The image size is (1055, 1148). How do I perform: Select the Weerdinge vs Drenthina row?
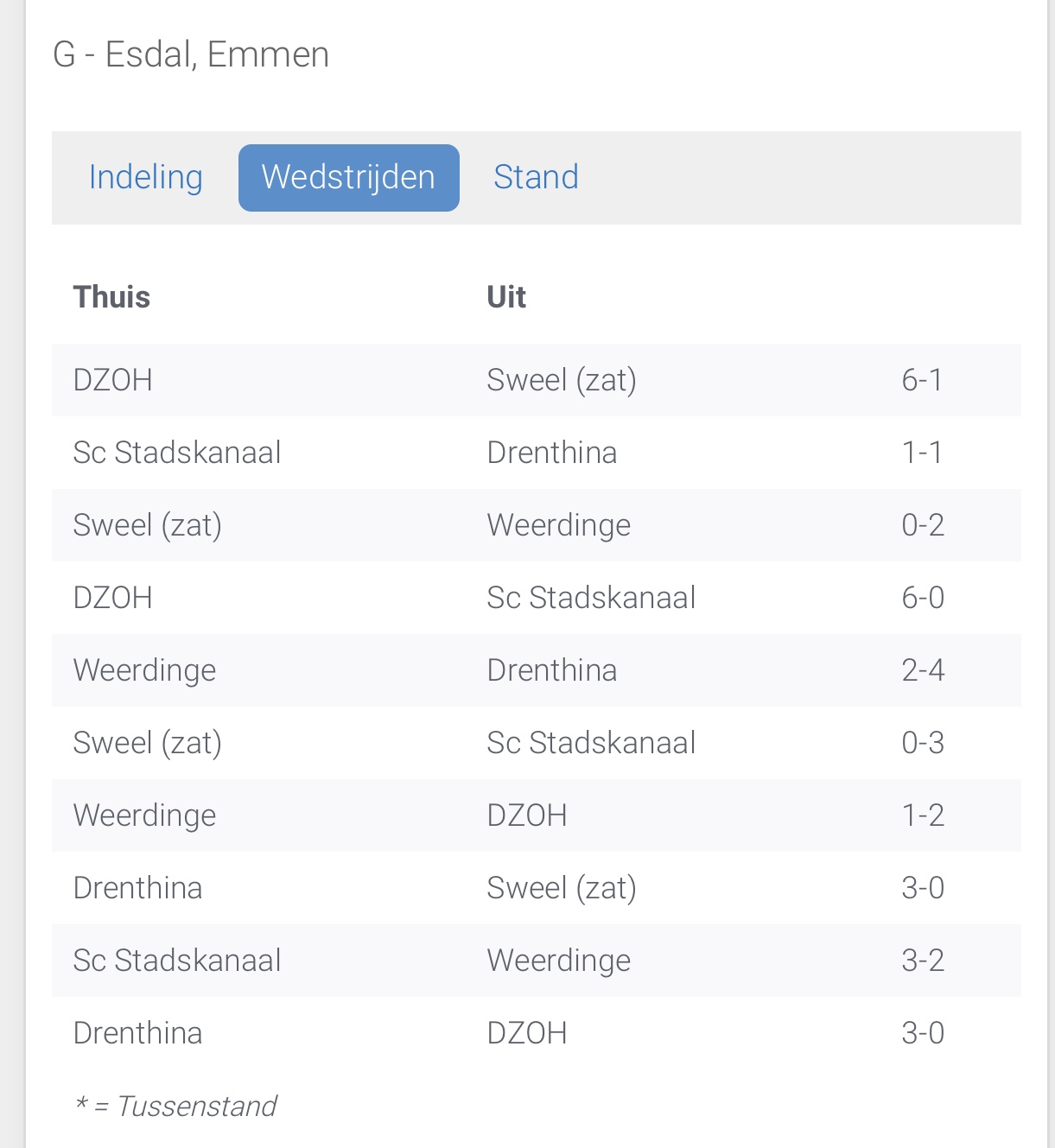click(x=537, y=670)
